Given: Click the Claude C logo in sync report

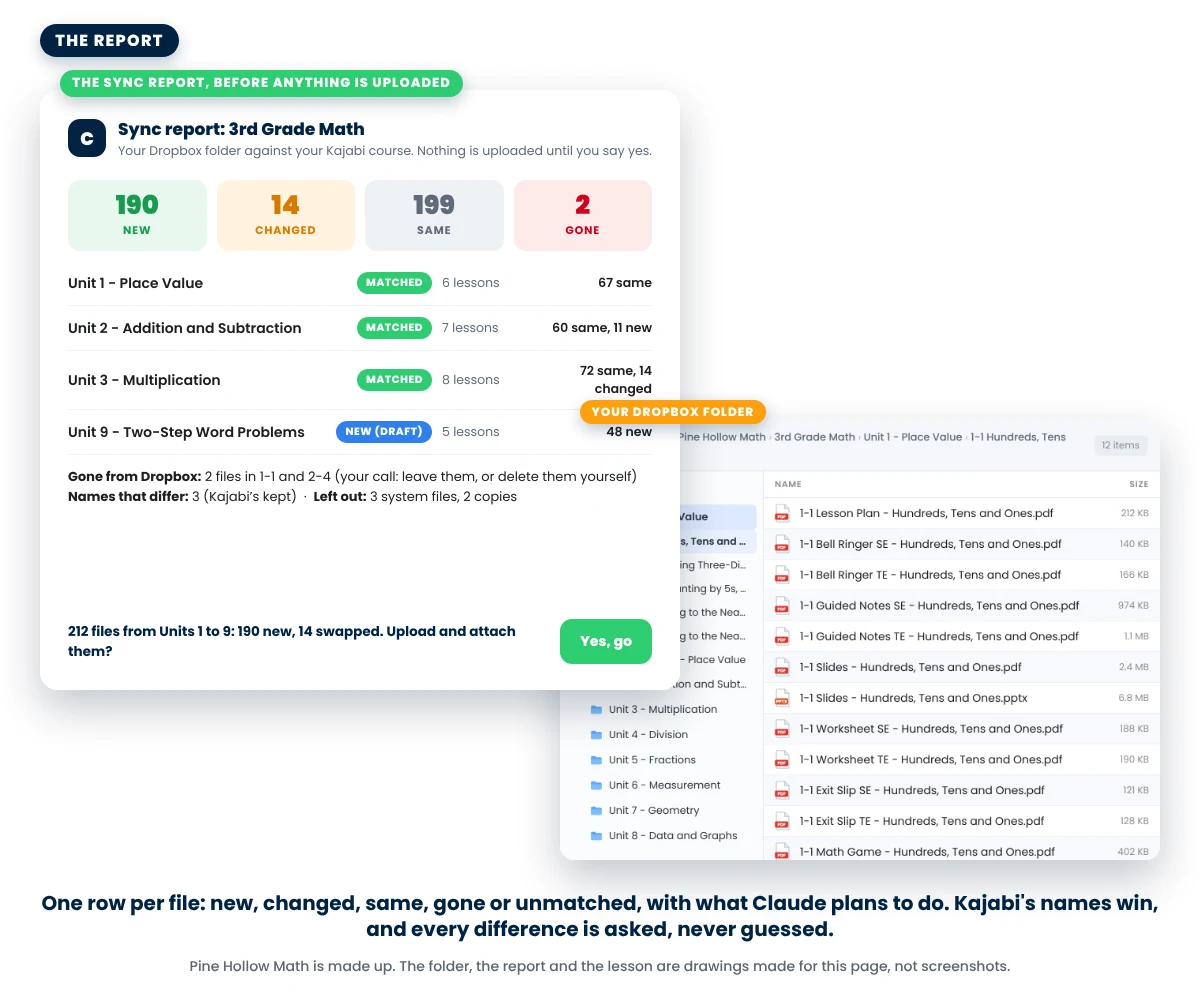Looking at the screenshot, I should point(87,138).
